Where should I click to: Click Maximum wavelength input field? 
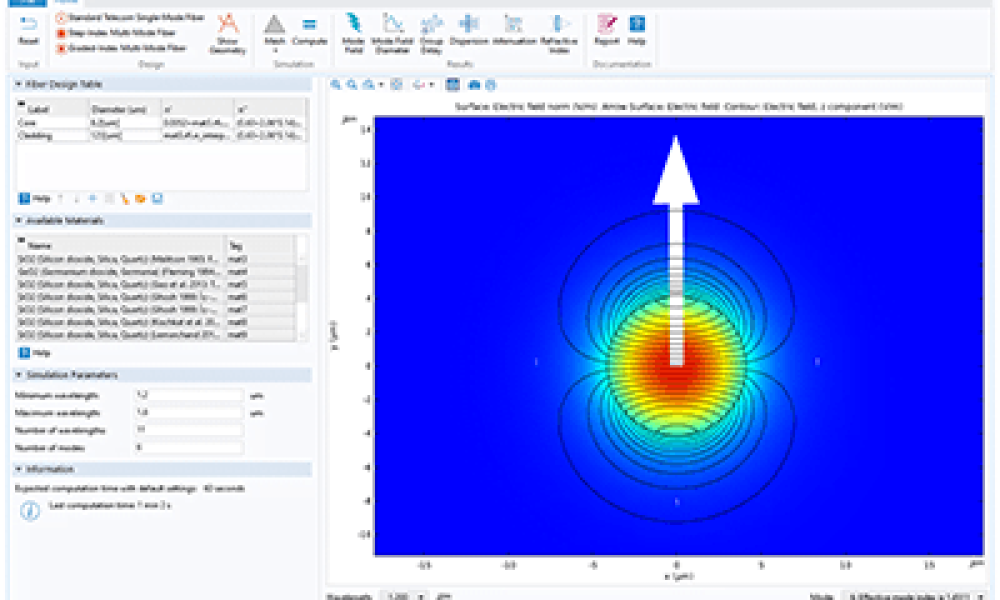(189, 413)
